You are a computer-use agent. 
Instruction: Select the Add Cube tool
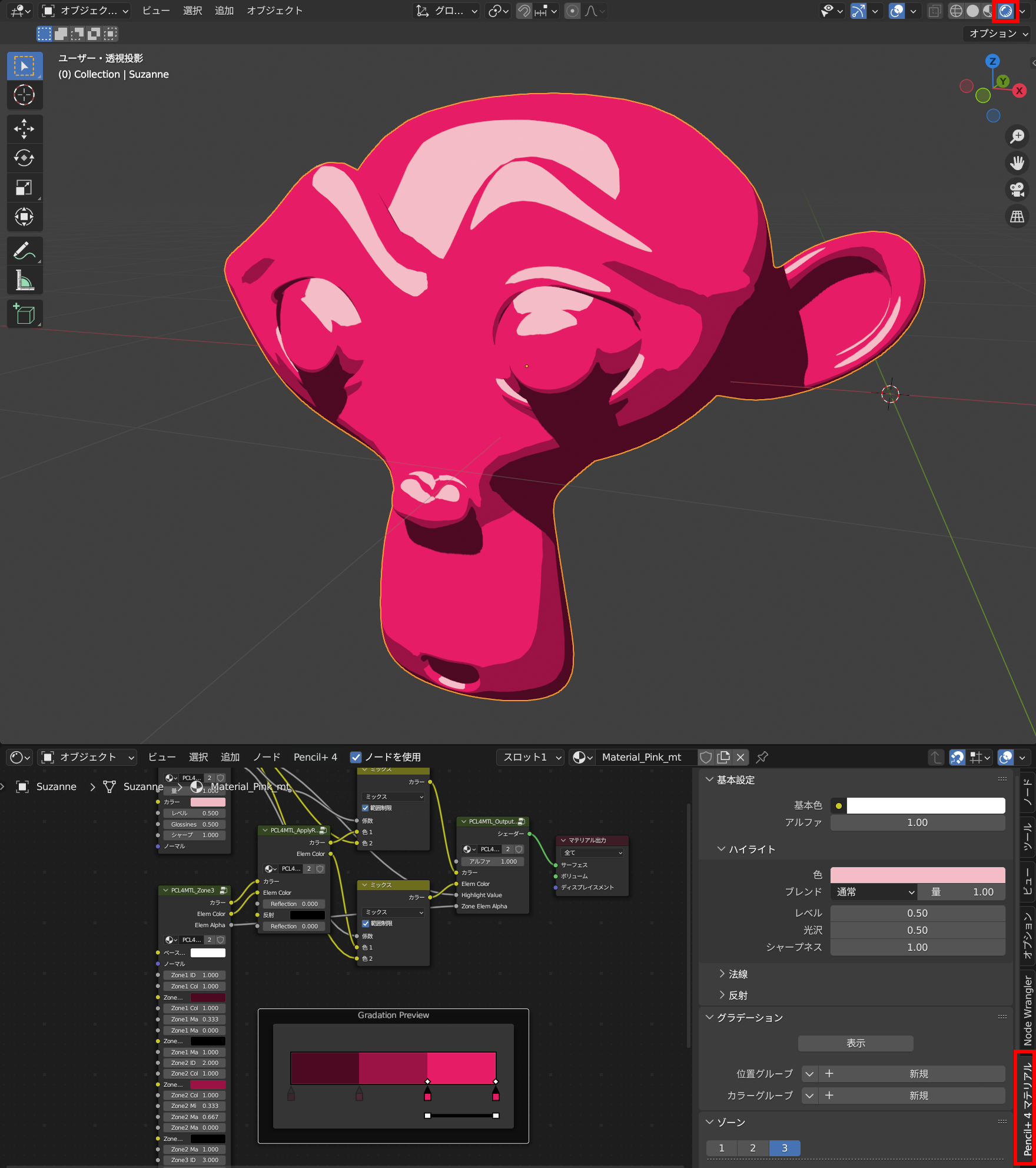click(24, 314)
